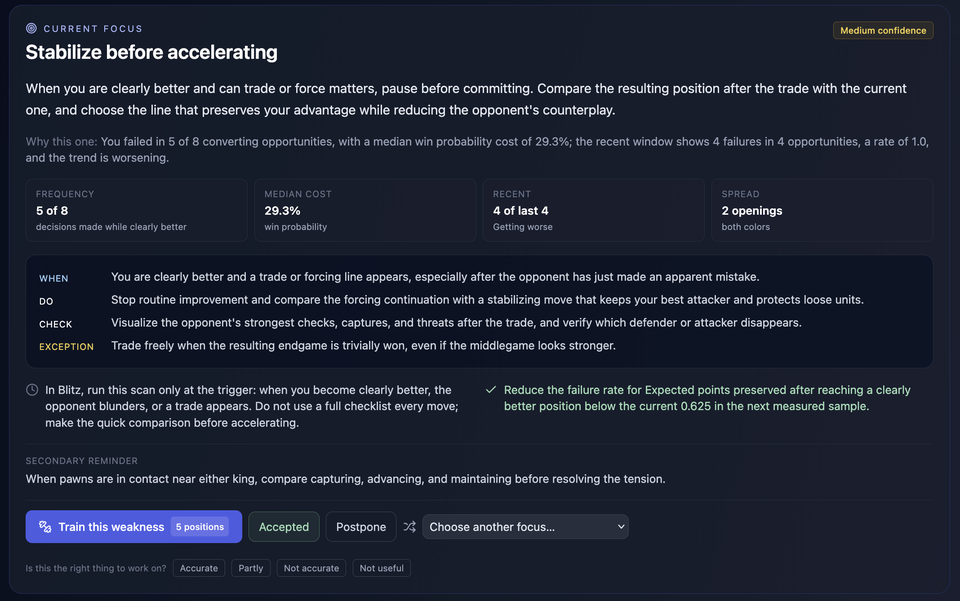The height and width of the screenshot is (601, 960).
Task: Toggle the Accepted status button
Action: coord(283,526)
